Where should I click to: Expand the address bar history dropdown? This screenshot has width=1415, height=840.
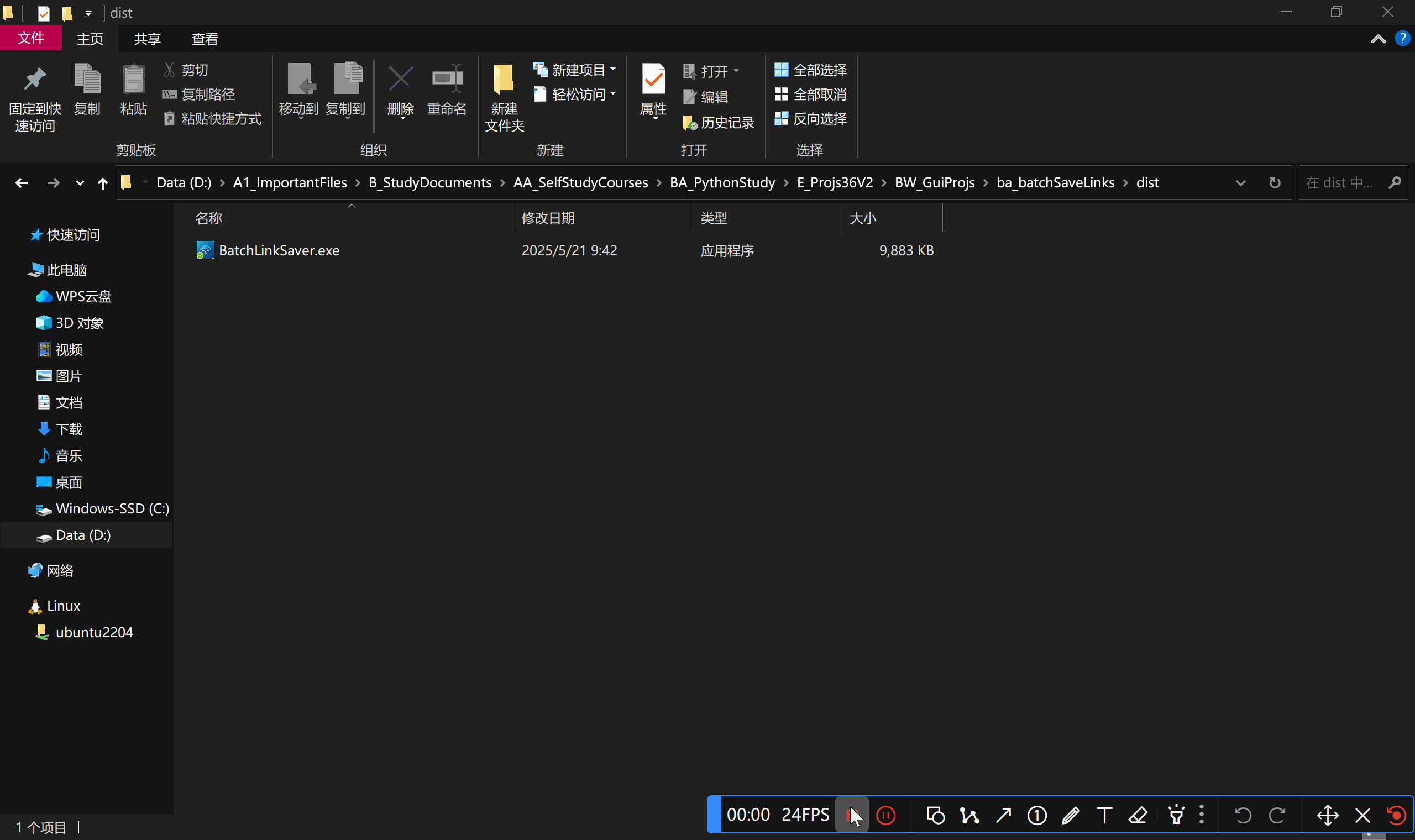[1240, 182]
